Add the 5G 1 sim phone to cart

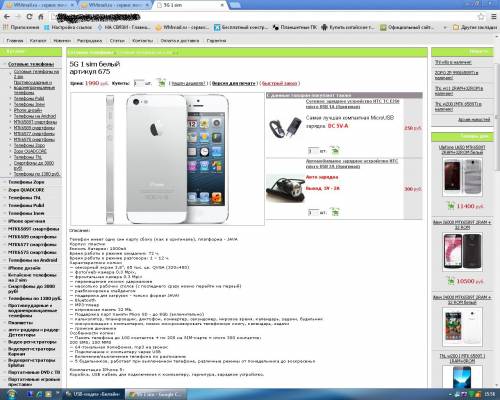(161, 83)
